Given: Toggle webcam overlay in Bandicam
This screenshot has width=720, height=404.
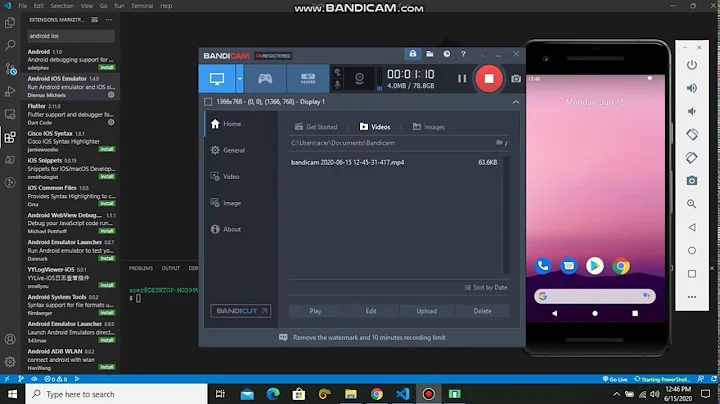Looking at the screenshot, I should pos(359,79).
